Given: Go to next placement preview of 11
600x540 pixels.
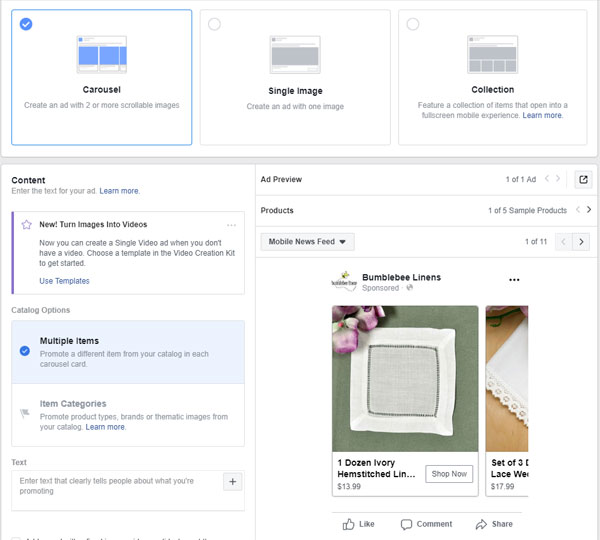Looking at the screenshot, I should click(581, 241).
